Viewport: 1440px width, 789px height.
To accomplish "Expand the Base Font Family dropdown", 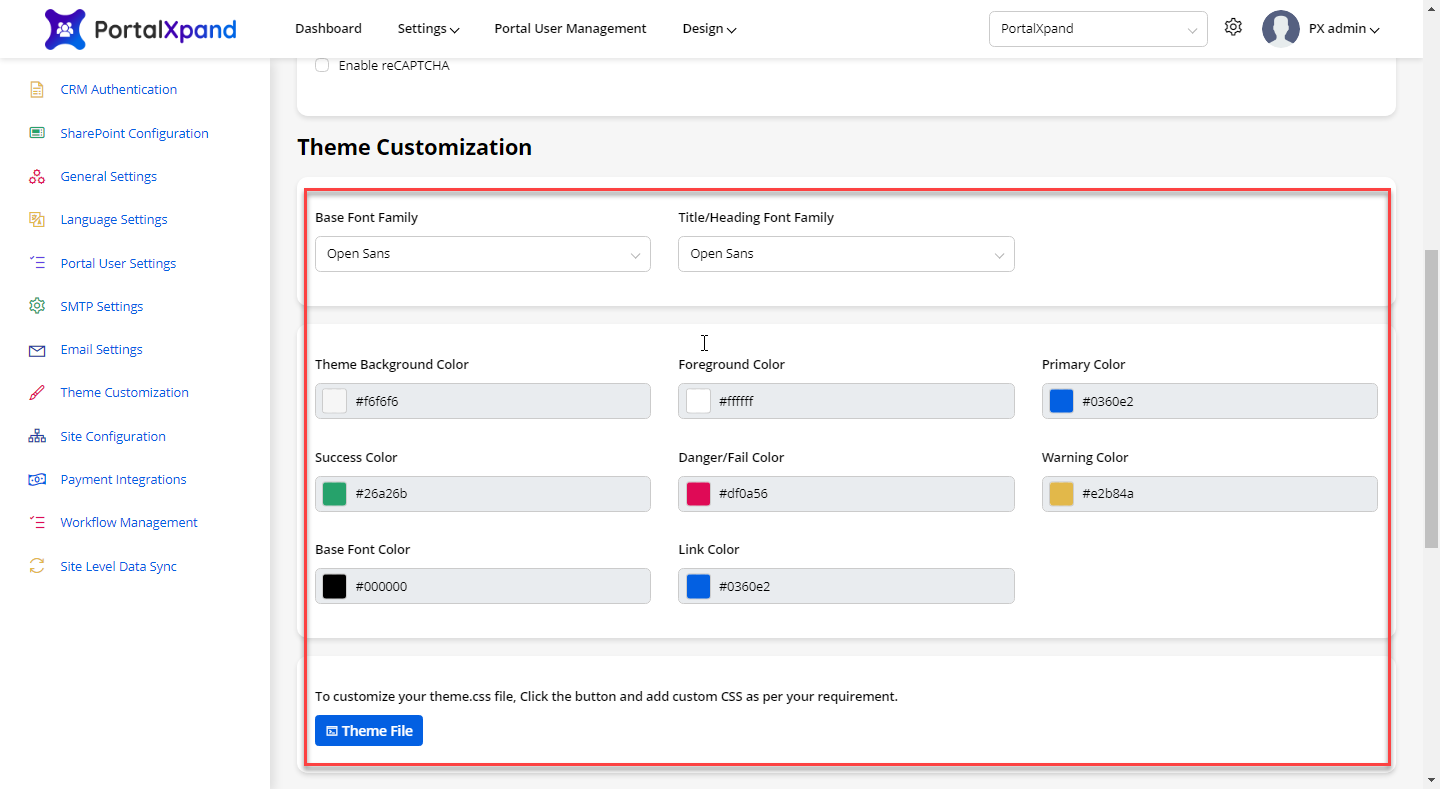I will [482, 254].
